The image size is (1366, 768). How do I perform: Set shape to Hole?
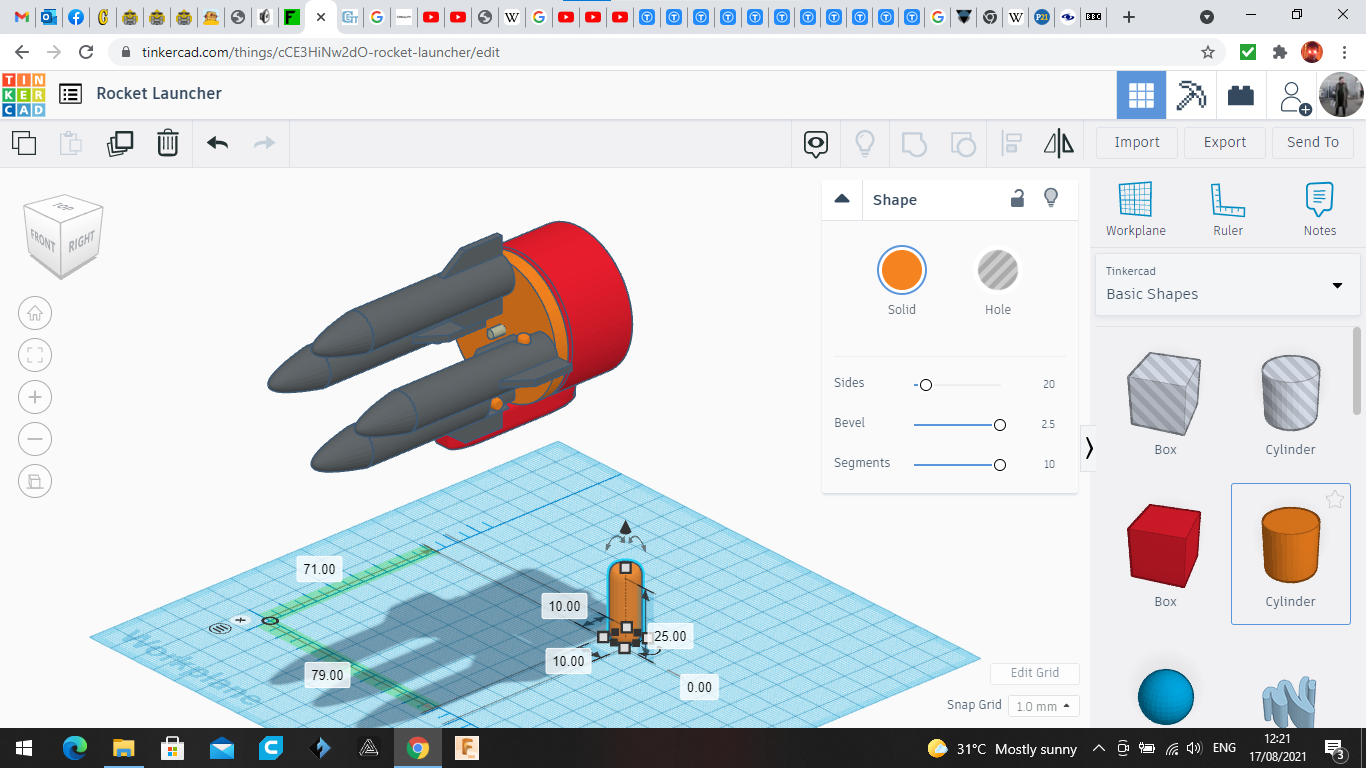(x=998, y=271)
